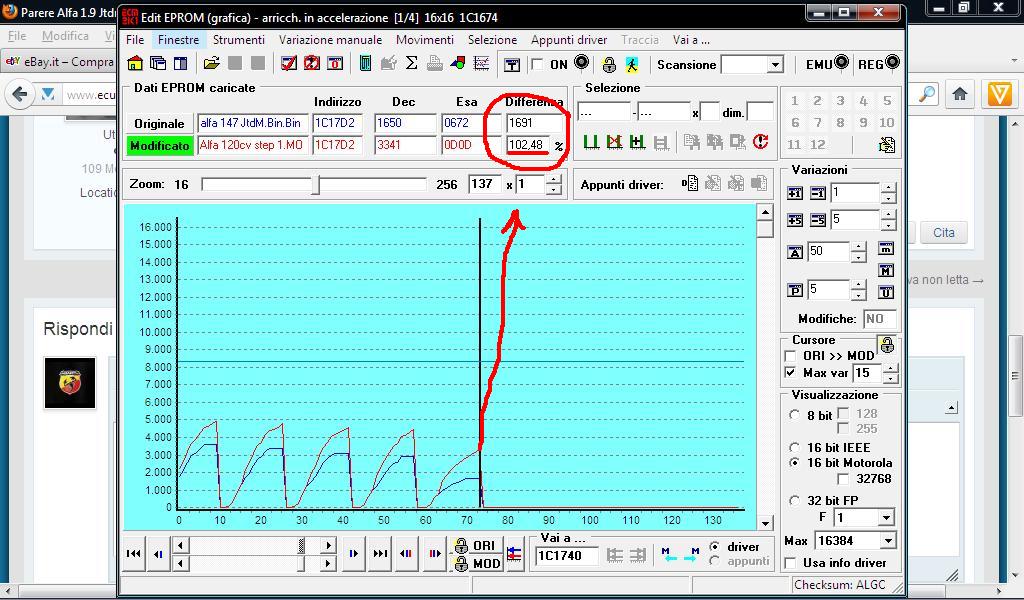Enable the ORI >> MOD checkbox
This screenshot has width=1024, height=600.
790,356
